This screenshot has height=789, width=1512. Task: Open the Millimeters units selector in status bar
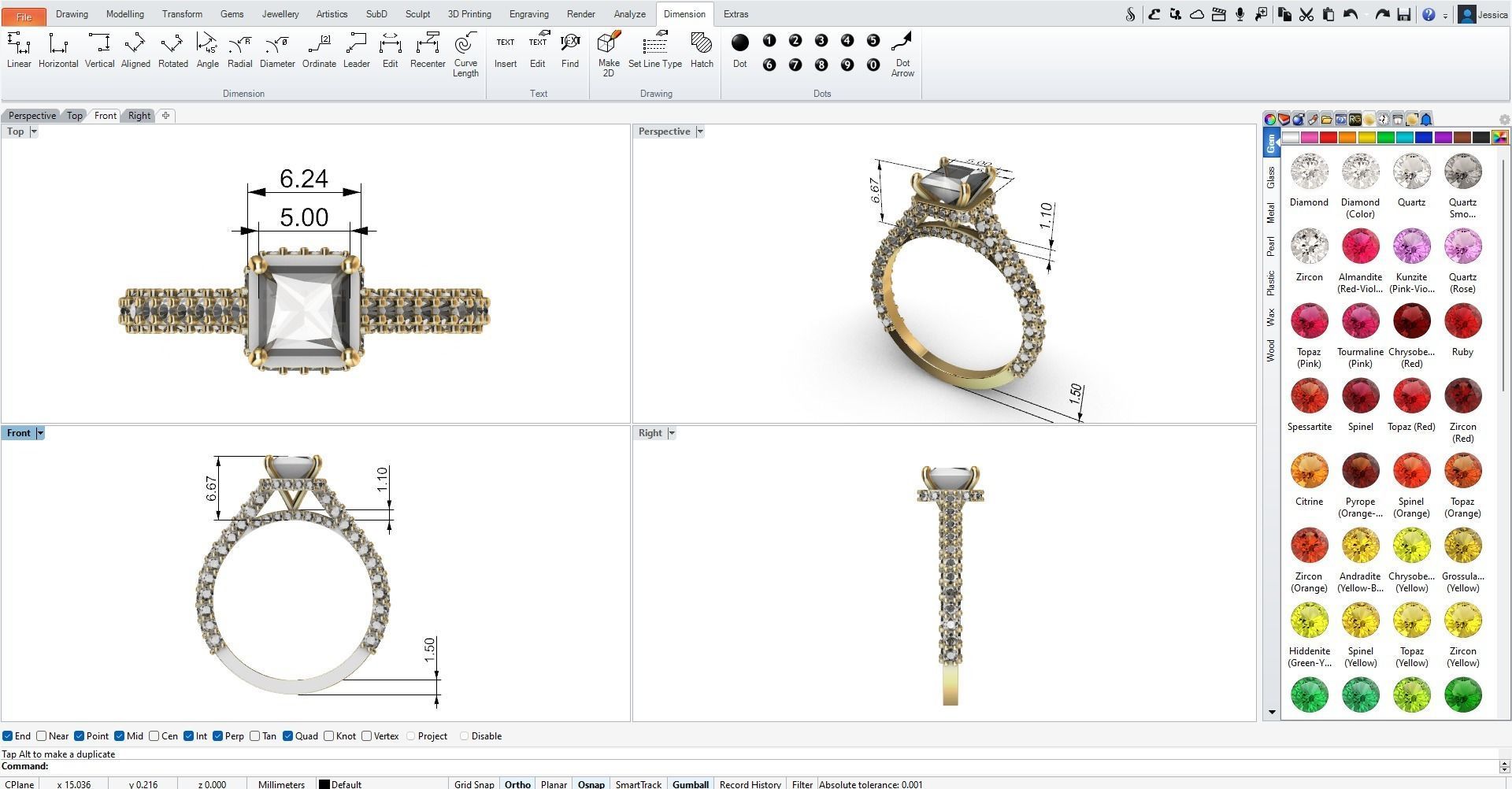click(281, 784)
